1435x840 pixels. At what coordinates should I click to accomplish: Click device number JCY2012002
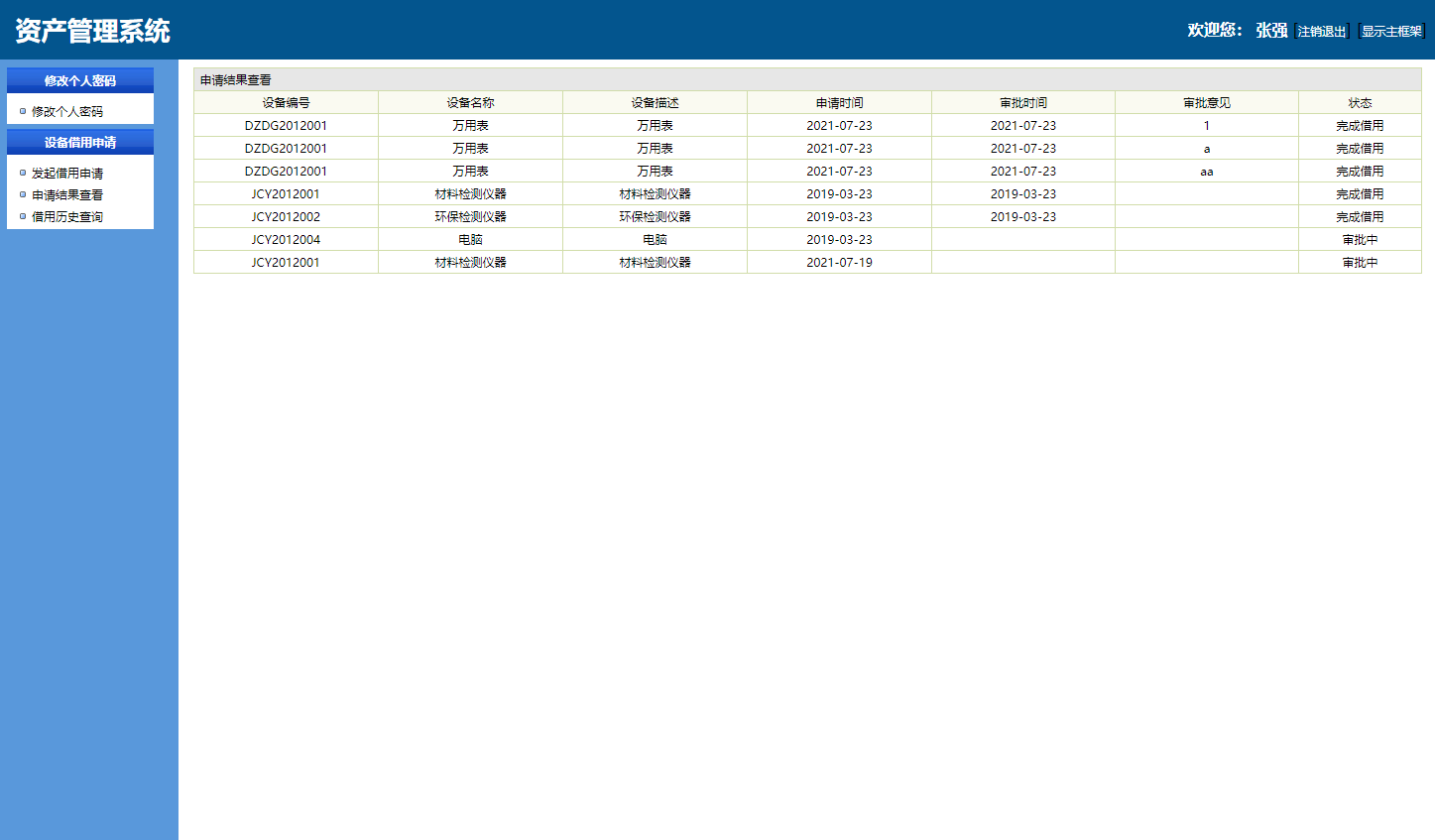coord(286,217)
